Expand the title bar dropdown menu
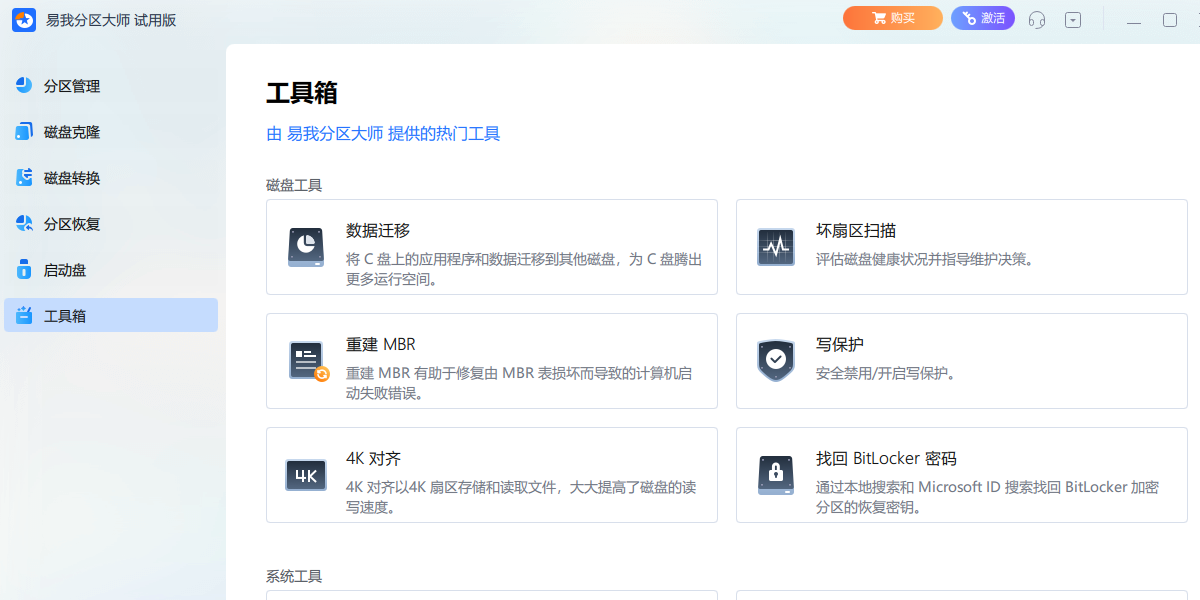Viewport: 1200px width, 600px height. pyautogui.click(x=1073, y=19)
